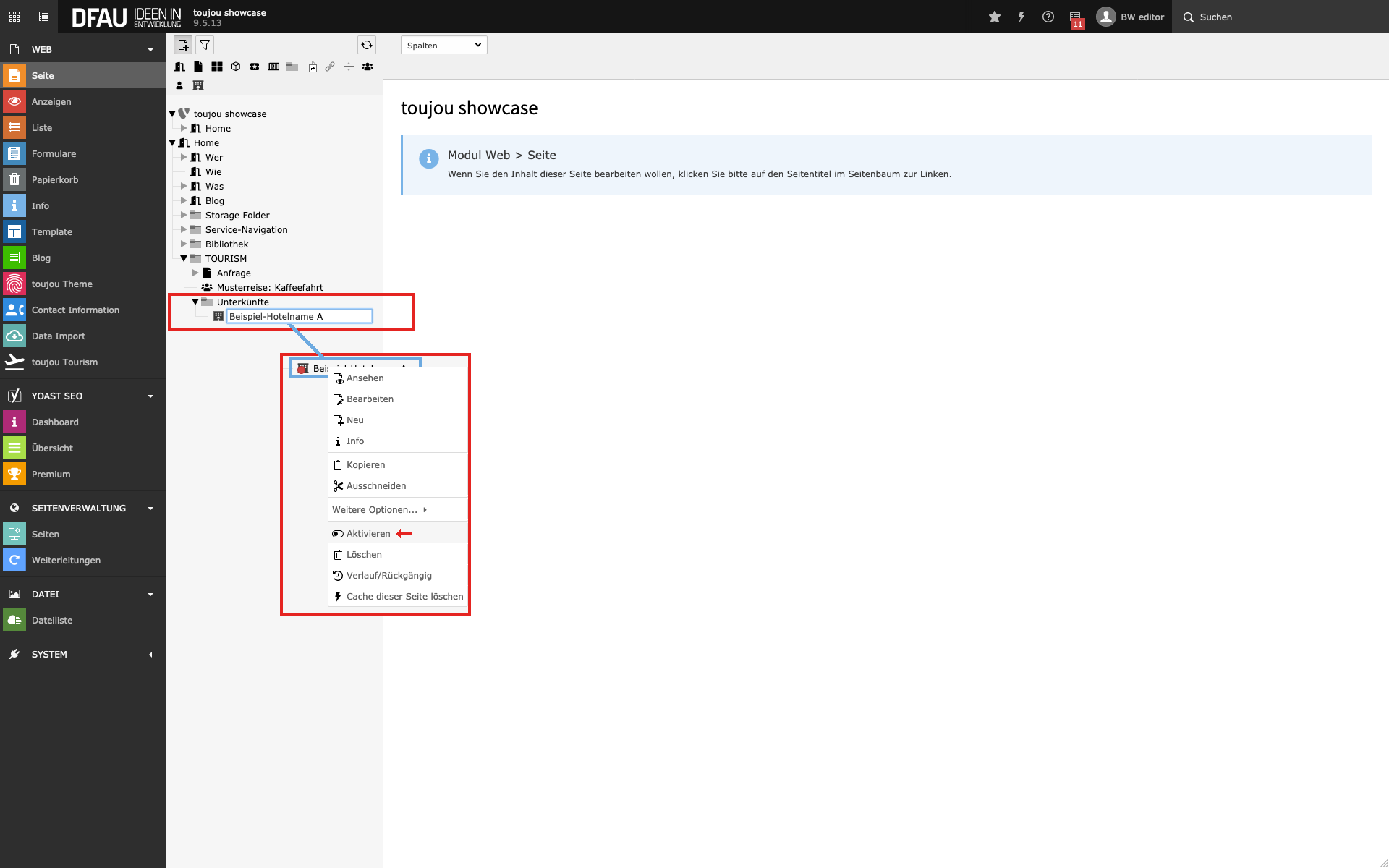Click the flush cache lightning icon
This screenshot has width=1389, height=868.
pyautogui.click(x=1021, y=17)
